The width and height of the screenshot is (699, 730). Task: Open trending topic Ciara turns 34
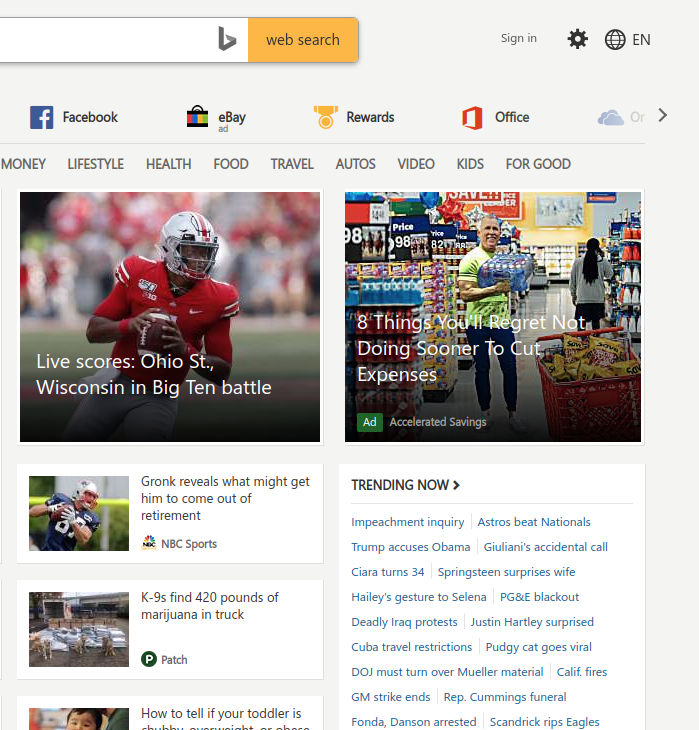[387, 572]
